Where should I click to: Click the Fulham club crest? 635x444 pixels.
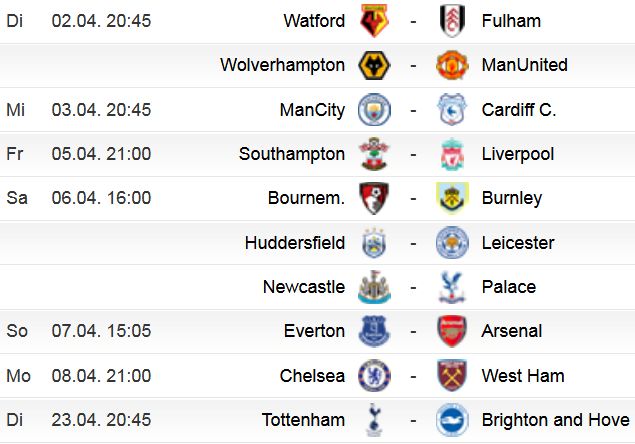(452, 21)
